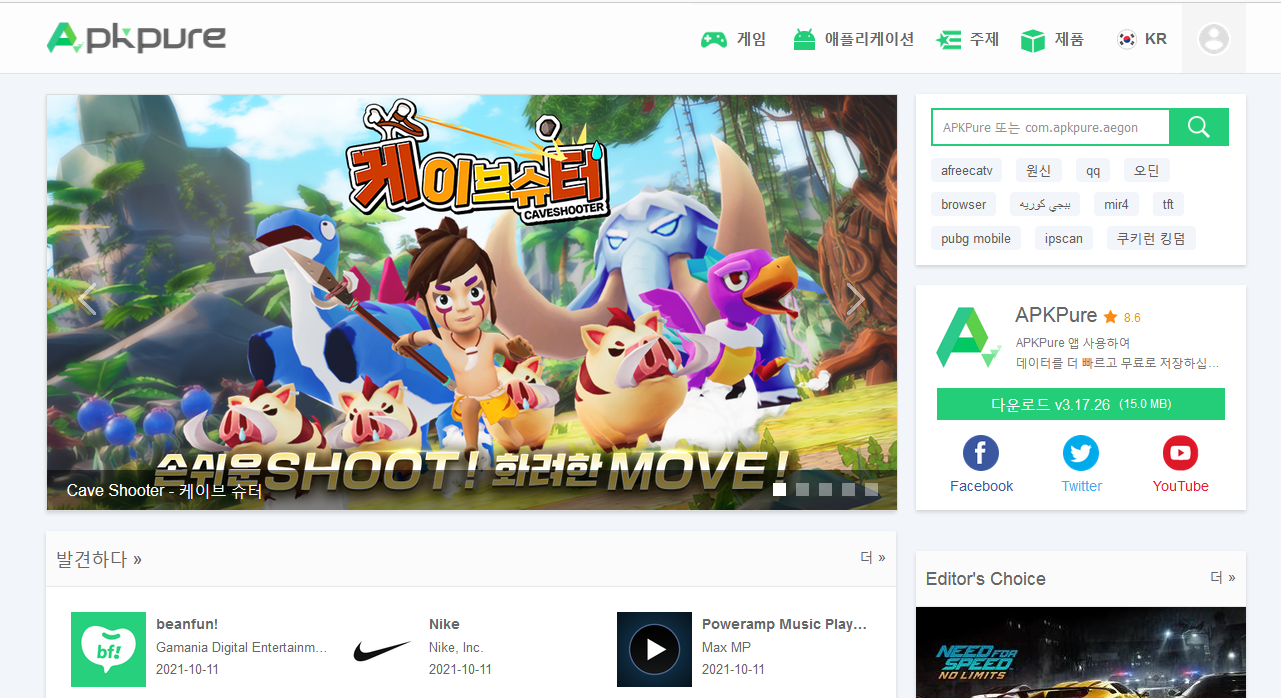Open the beanfun! app icon
Image resolution: width=1281 pixels, height=698 pixels.
point(109,650)
